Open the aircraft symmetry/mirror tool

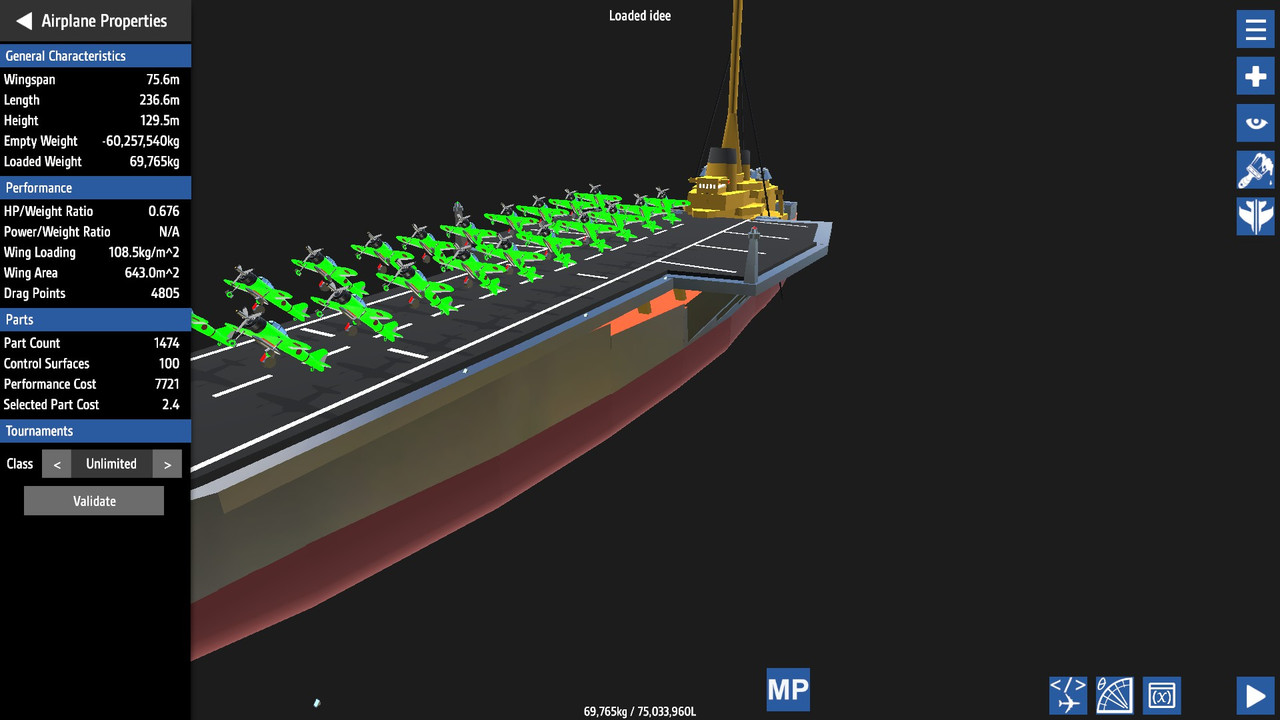(x=1255, y=216)
